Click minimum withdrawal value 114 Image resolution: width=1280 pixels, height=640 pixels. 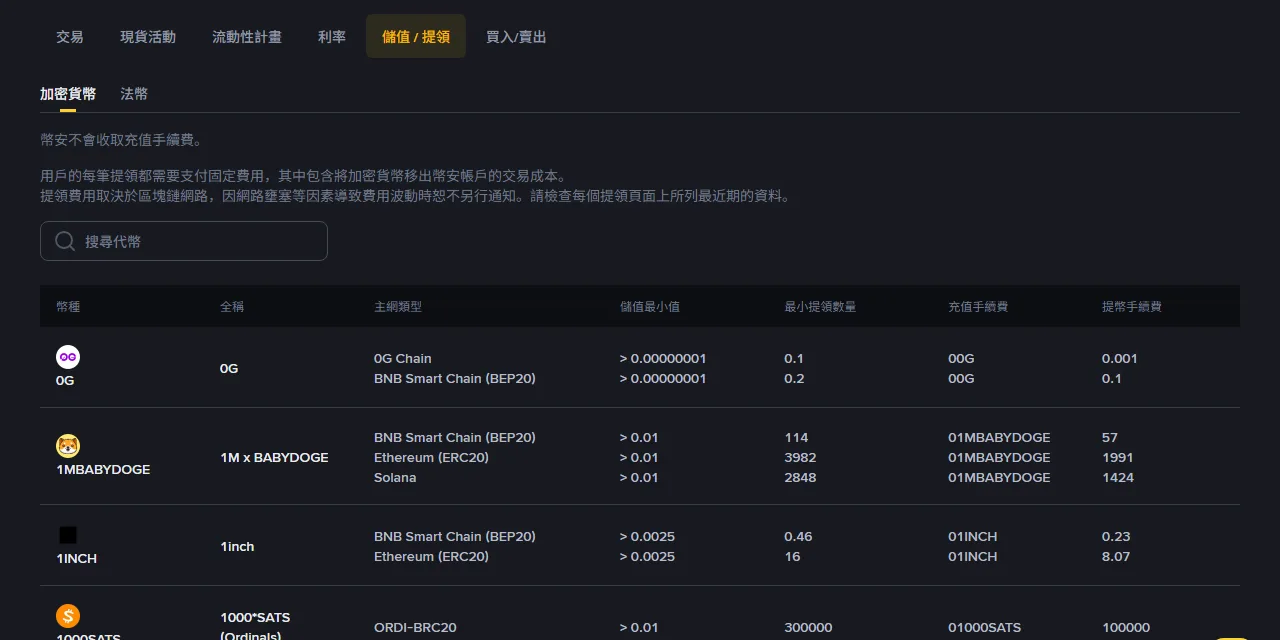[796, 438]
